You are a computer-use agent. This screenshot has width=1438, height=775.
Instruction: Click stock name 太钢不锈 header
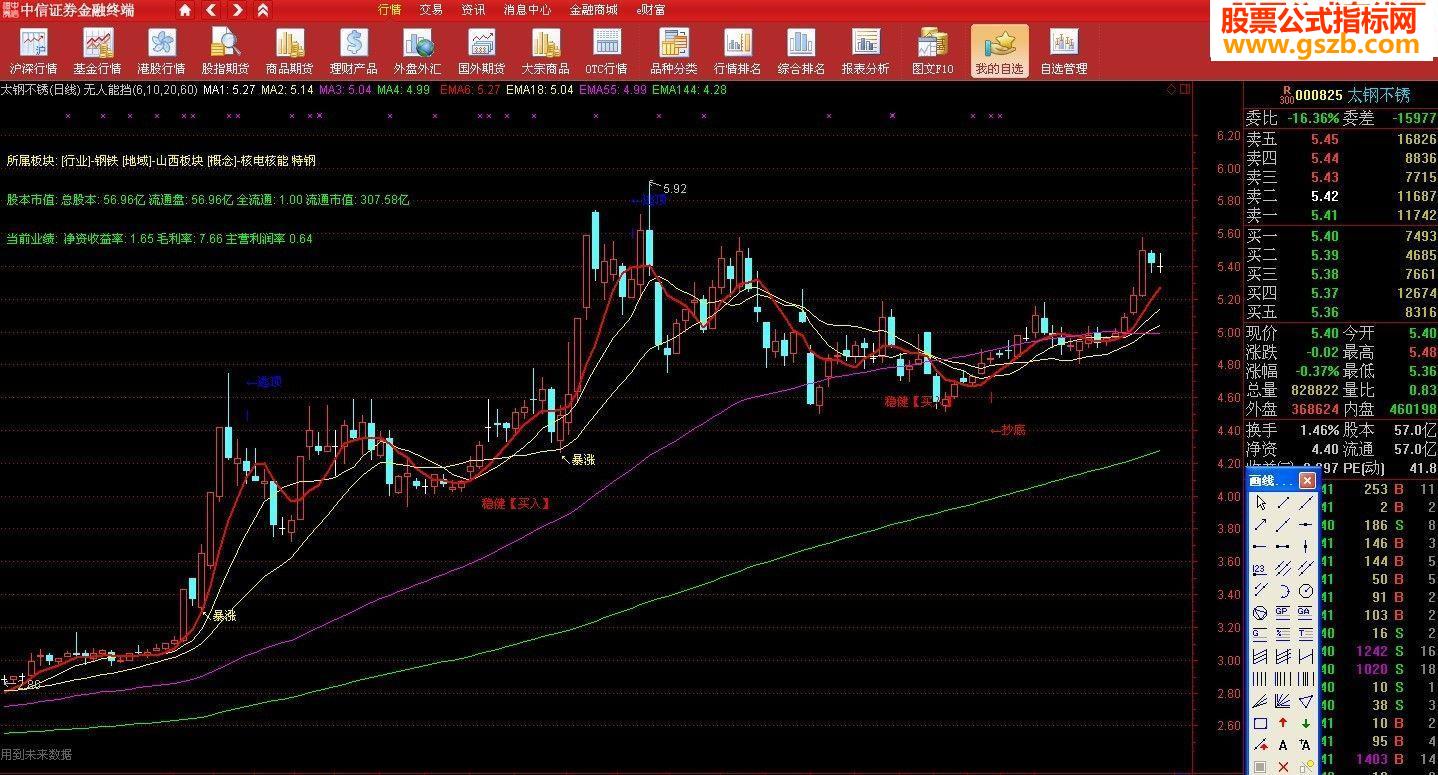click(x=1378, y=95)
